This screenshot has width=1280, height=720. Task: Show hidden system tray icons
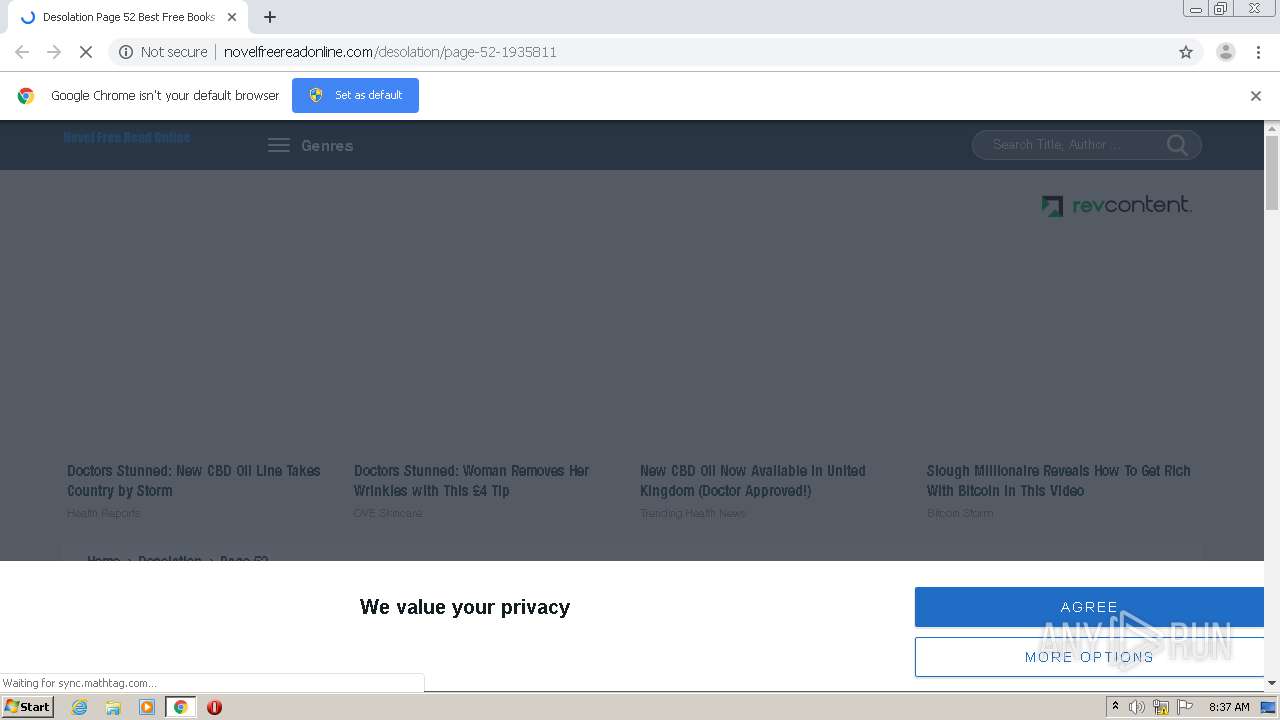[x=1116, y=707]
